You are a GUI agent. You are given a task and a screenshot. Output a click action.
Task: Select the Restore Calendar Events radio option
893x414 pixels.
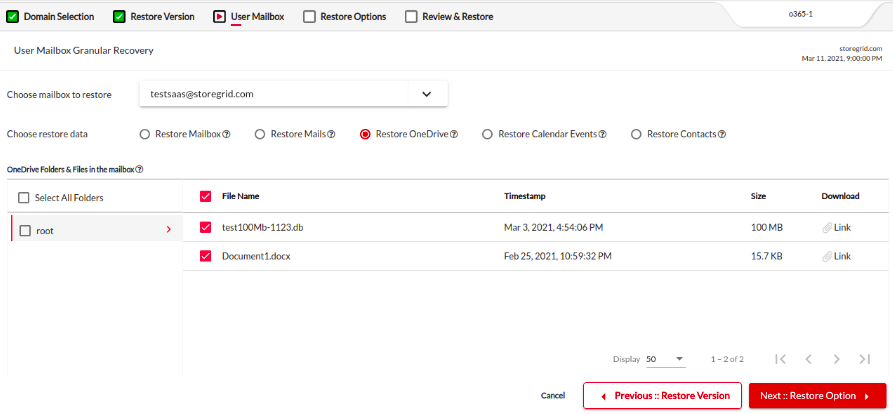coord(487,134)
